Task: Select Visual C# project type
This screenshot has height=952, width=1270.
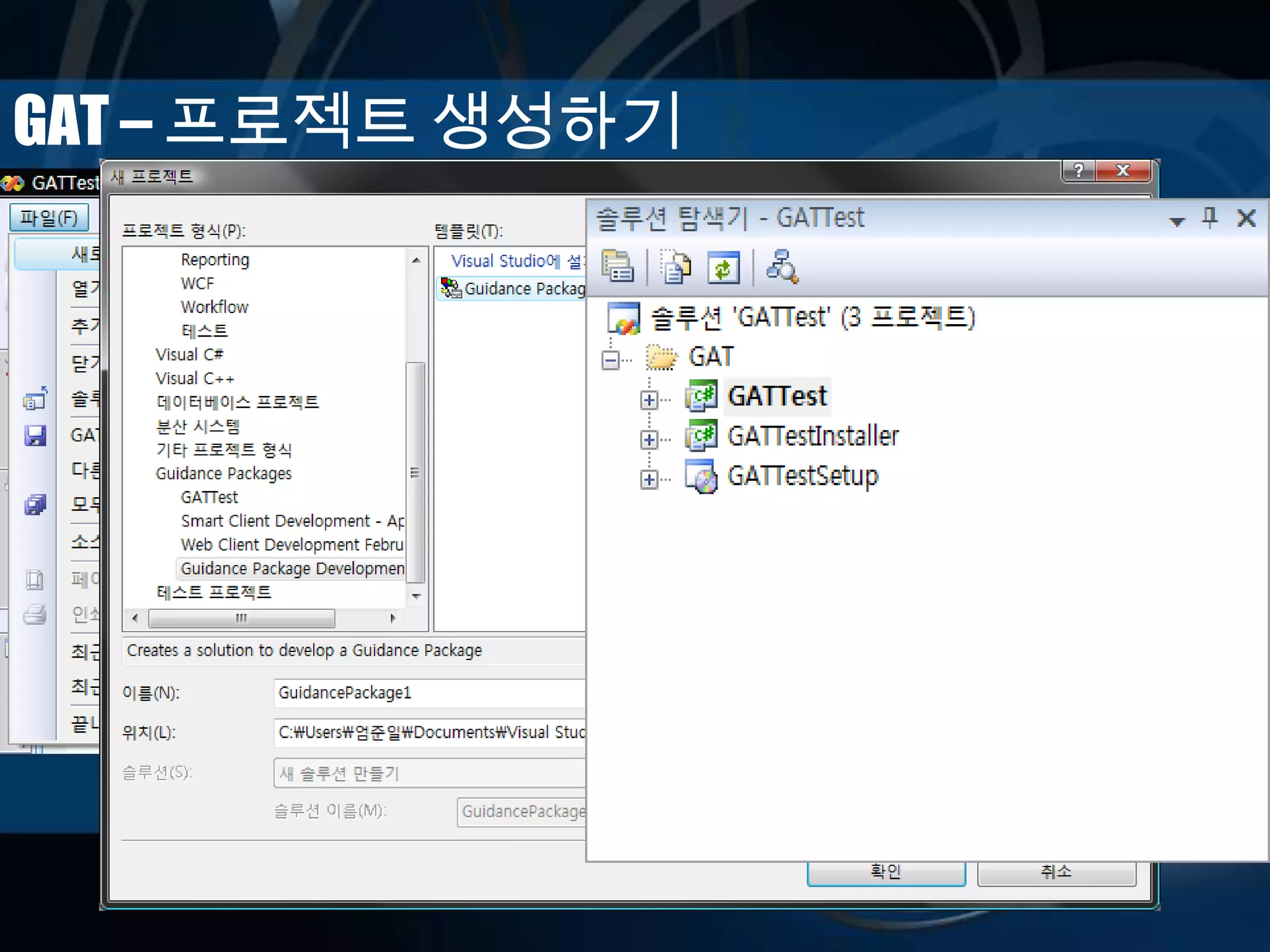Action: click(x=189, y=355)
